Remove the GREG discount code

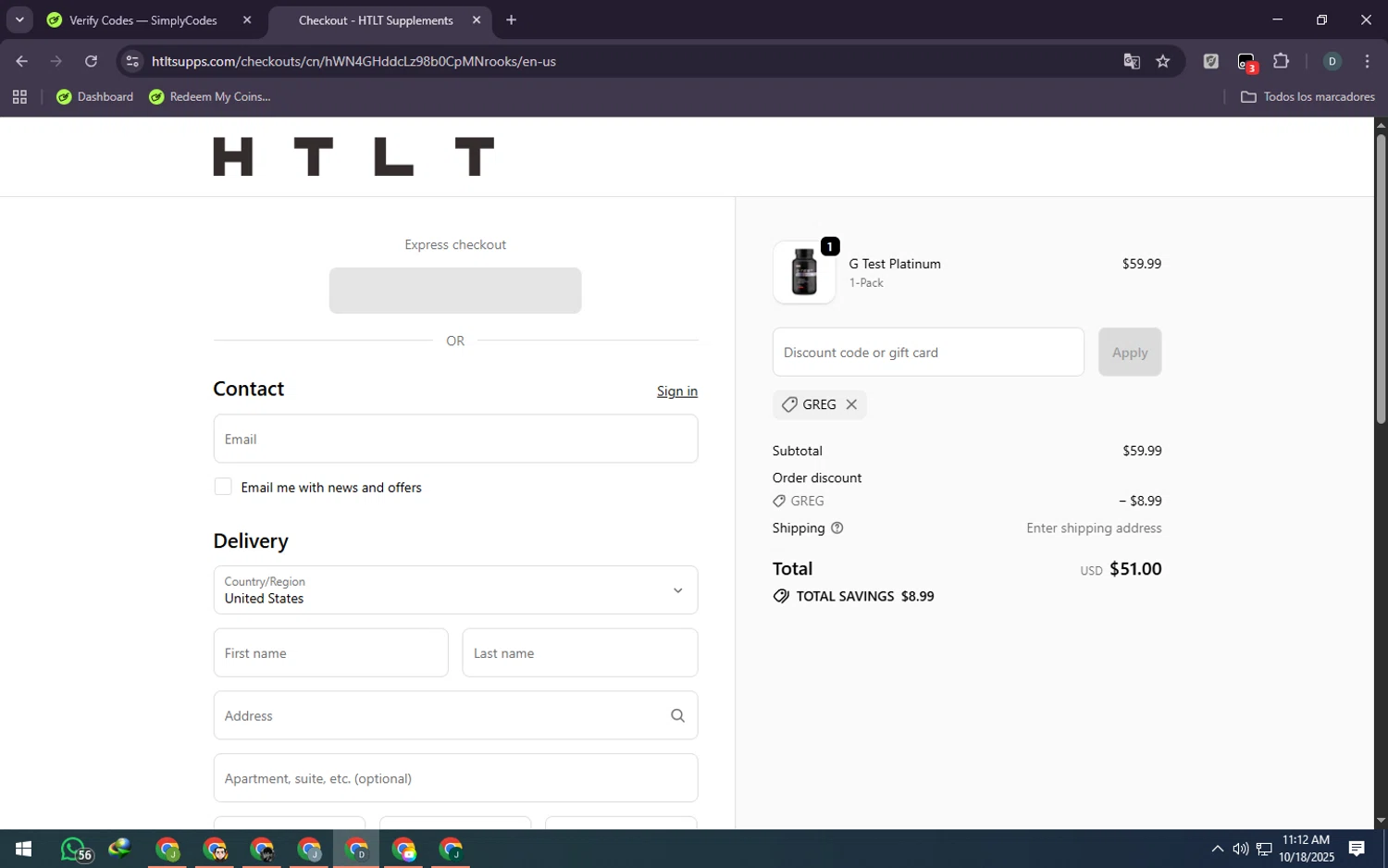tap(851, 404)
